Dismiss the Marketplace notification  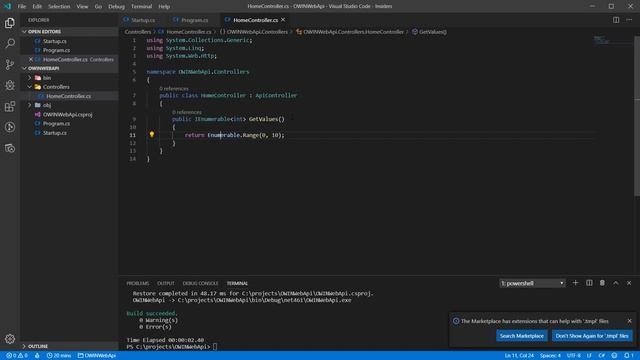629,321
